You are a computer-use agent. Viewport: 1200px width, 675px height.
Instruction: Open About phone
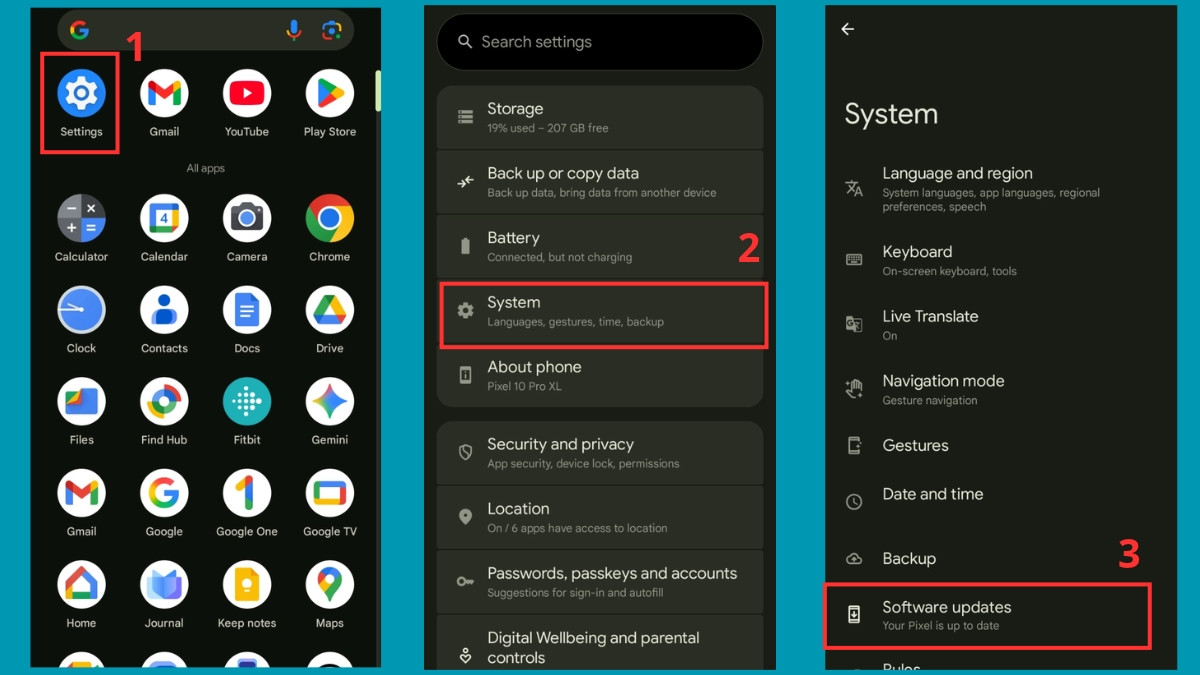(600, 375)
